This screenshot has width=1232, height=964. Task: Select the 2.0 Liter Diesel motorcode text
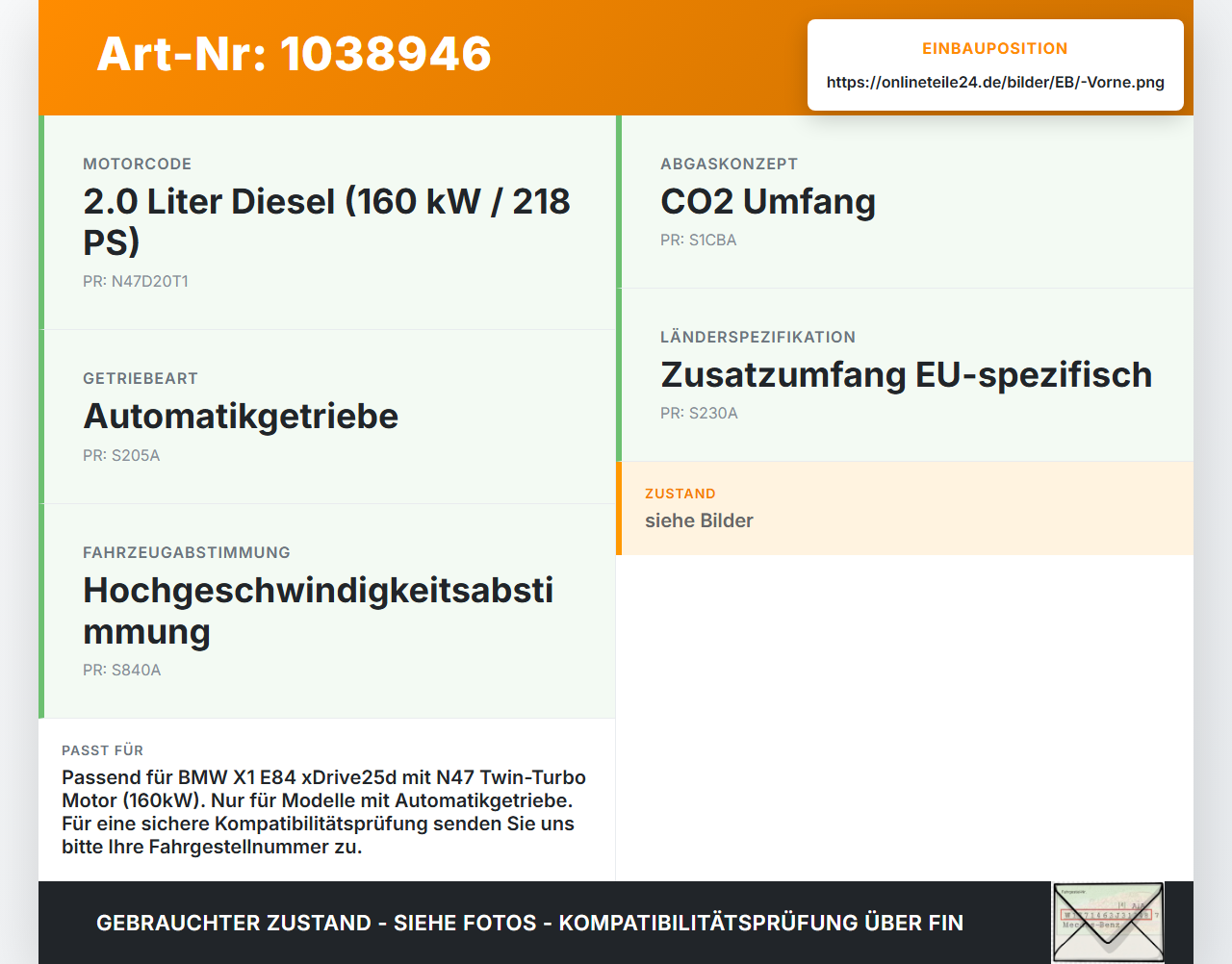[327, 221]
